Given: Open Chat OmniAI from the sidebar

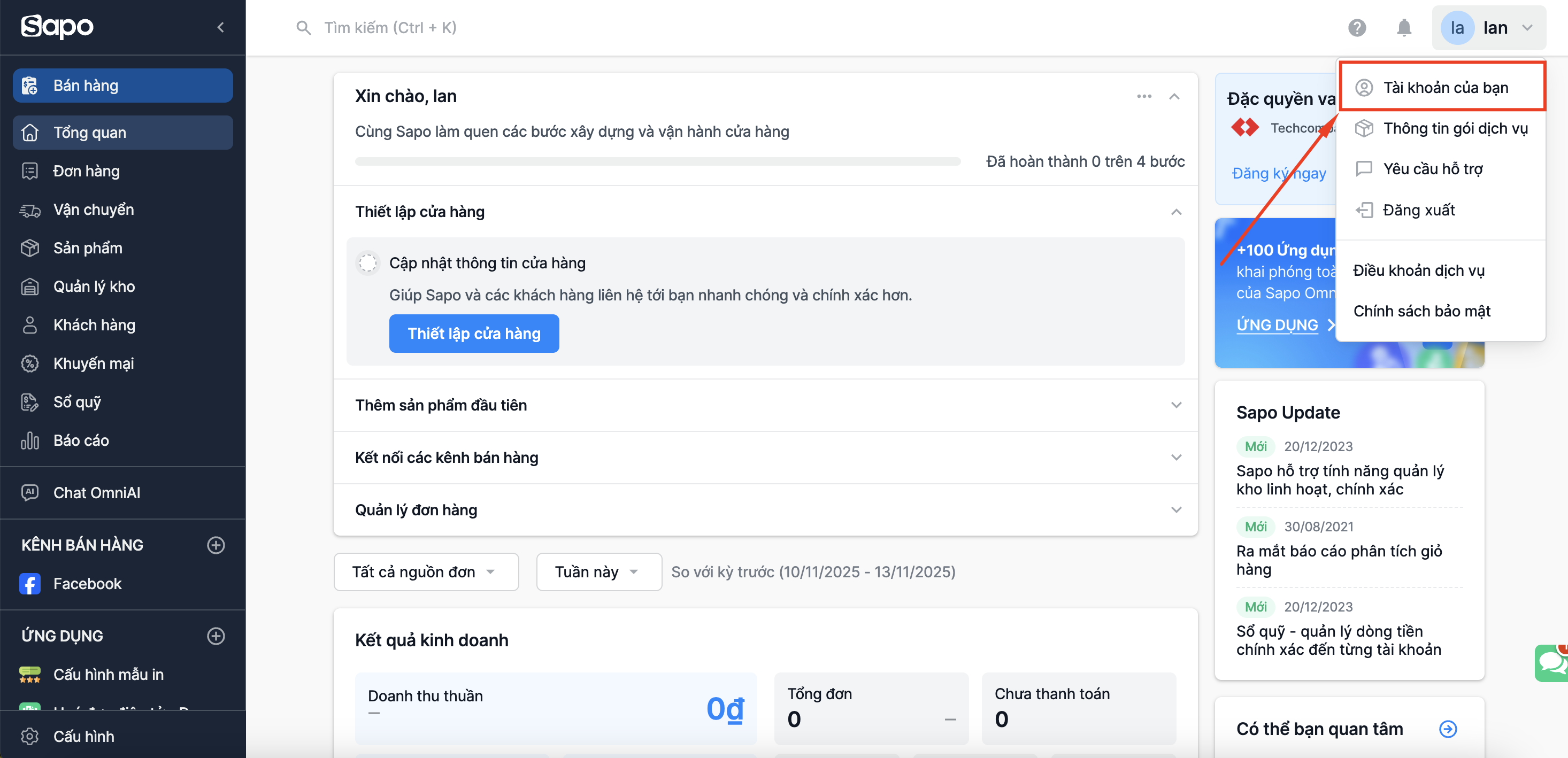Looking at the screenshot, I should [96, 492].
